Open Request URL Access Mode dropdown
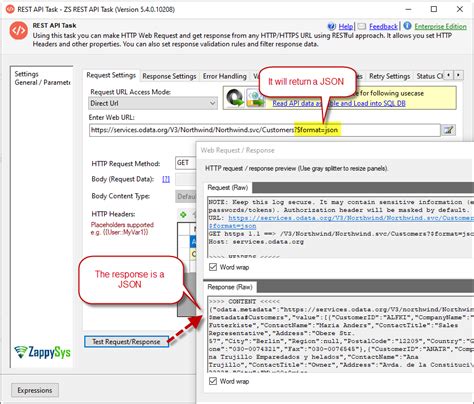This screenshot has height=404, width=474. pyautogui.click(x=153, y=103)
